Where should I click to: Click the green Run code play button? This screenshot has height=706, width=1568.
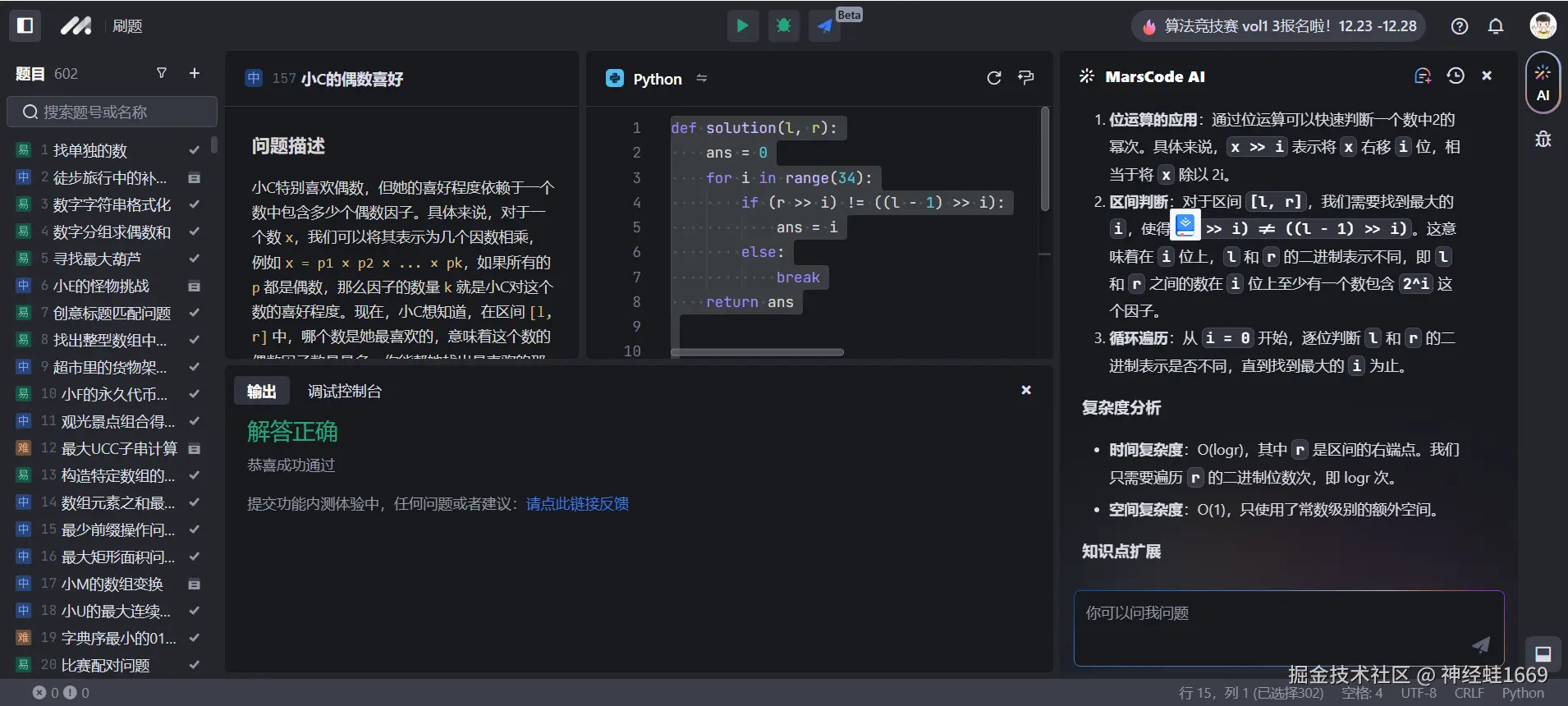click(x=742, y=25)
